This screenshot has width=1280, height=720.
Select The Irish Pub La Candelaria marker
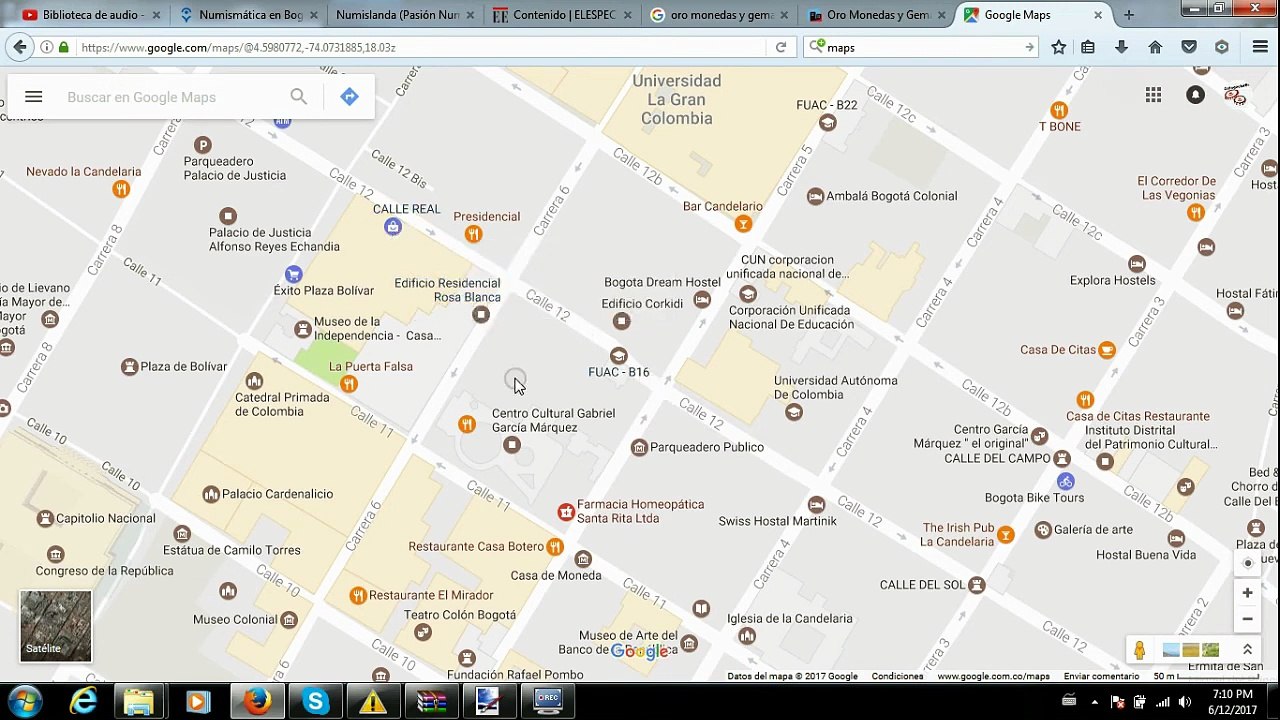coord(1005,535)
